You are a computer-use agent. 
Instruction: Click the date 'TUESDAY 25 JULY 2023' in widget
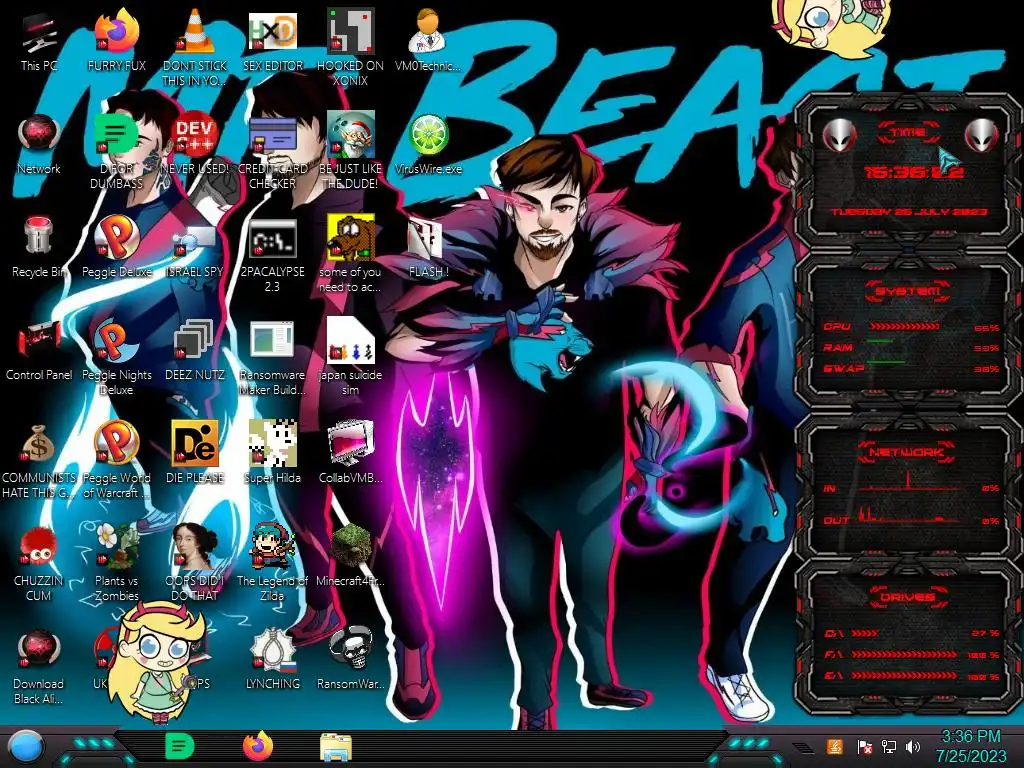pyautogui.click(x=908, y=212)
